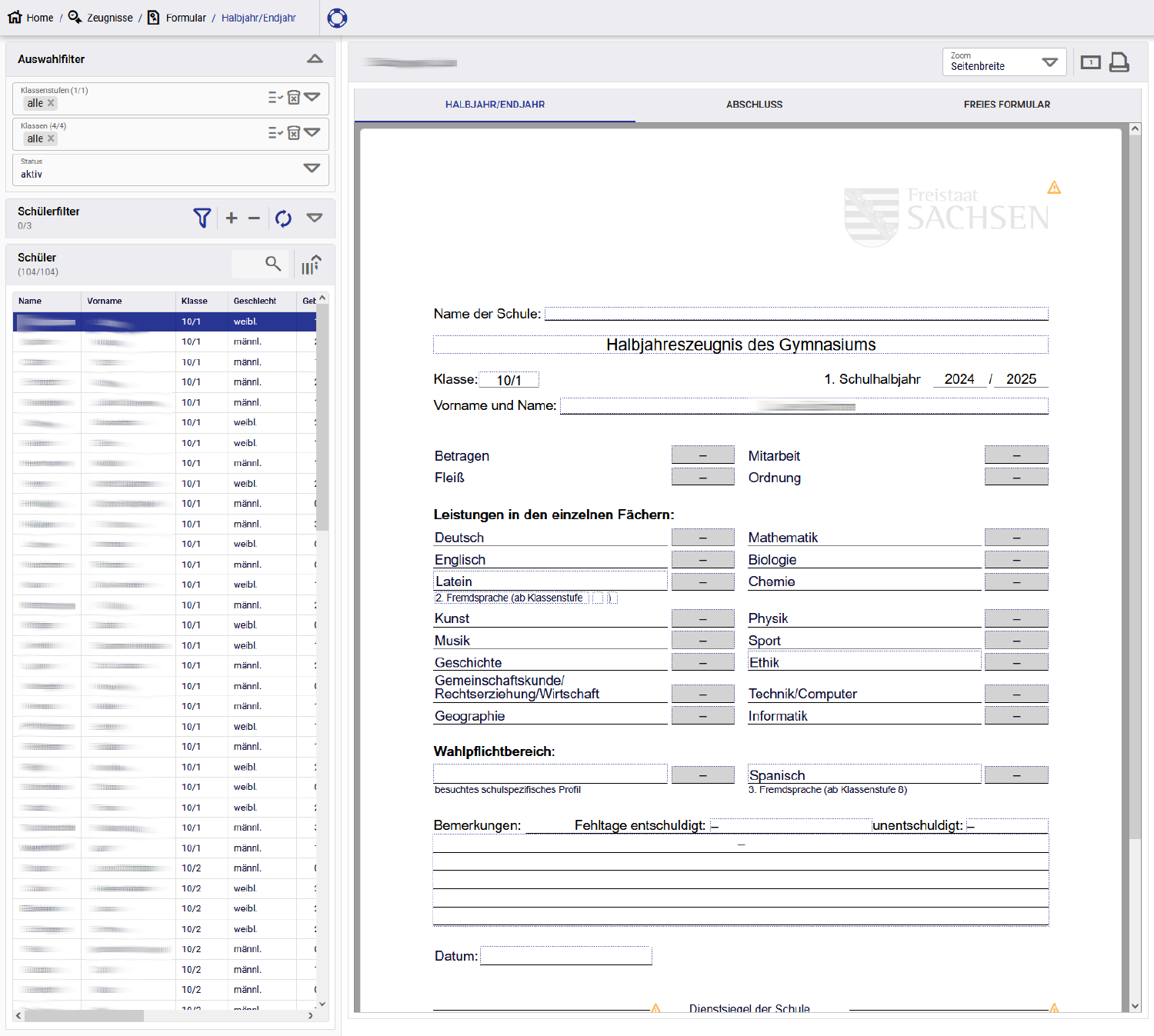The image size is (1154, 1036).
Task: Open Formular breadcrumb link
Action: (x=177, y=18)
